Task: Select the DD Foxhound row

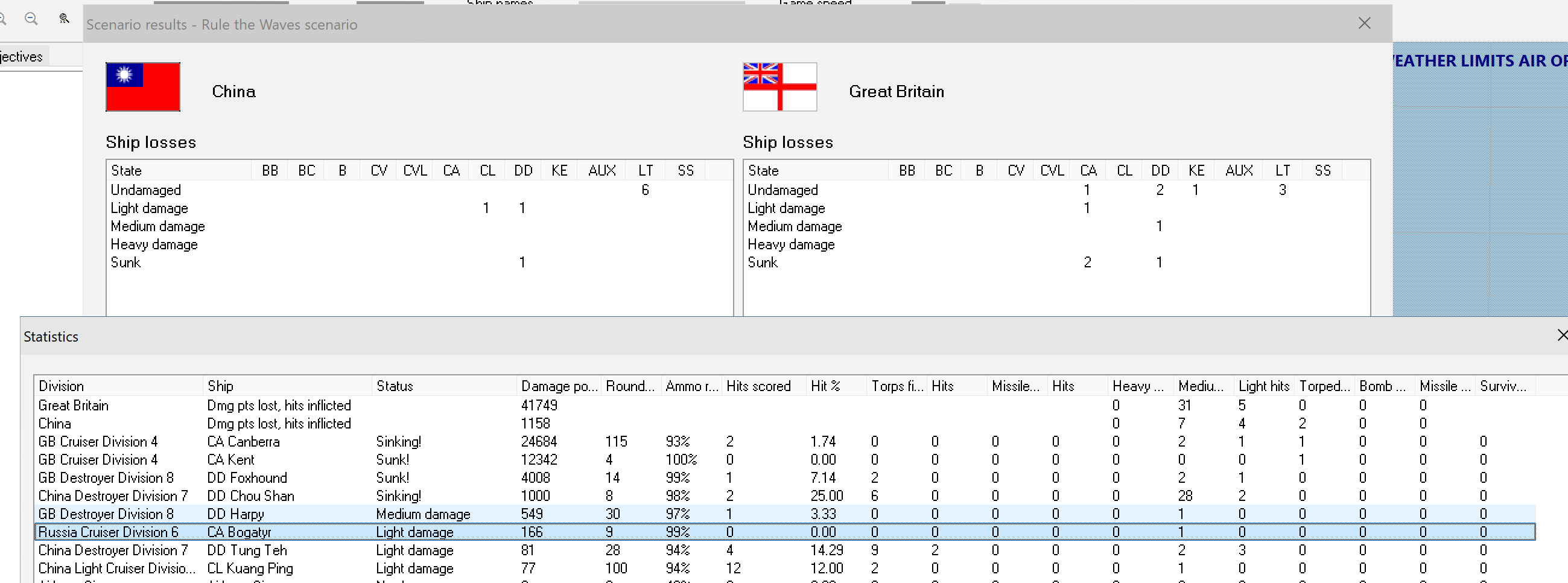Action: 247,478
